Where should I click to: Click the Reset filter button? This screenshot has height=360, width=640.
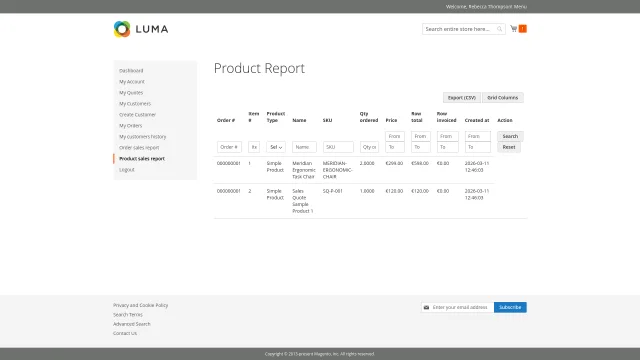click(509, 147)
